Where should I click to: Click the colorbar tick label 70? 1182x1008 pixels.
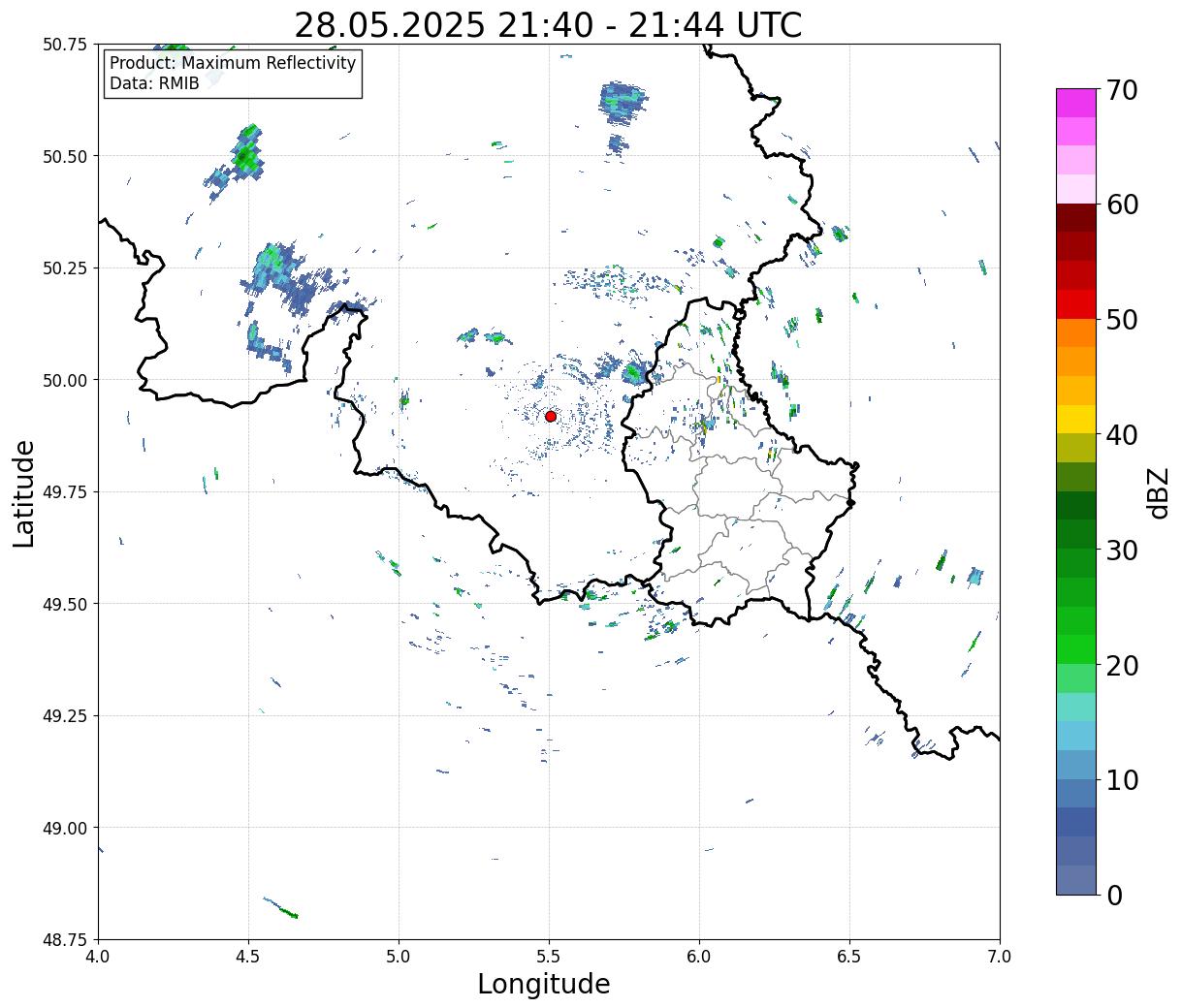coord(1122,90)
